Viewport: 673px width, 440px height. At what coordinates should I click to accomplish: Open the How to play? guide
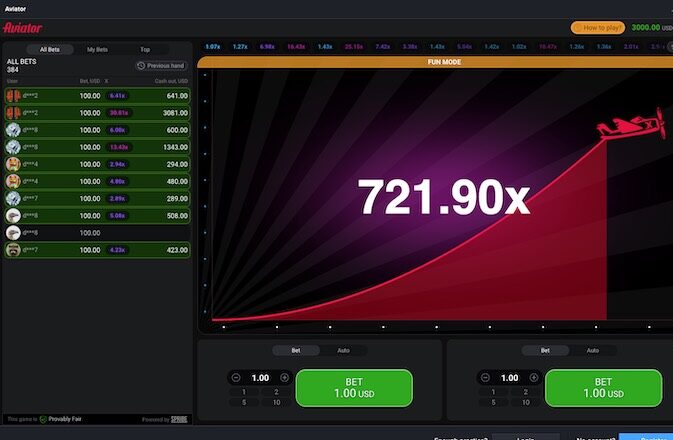pos(597,28)
